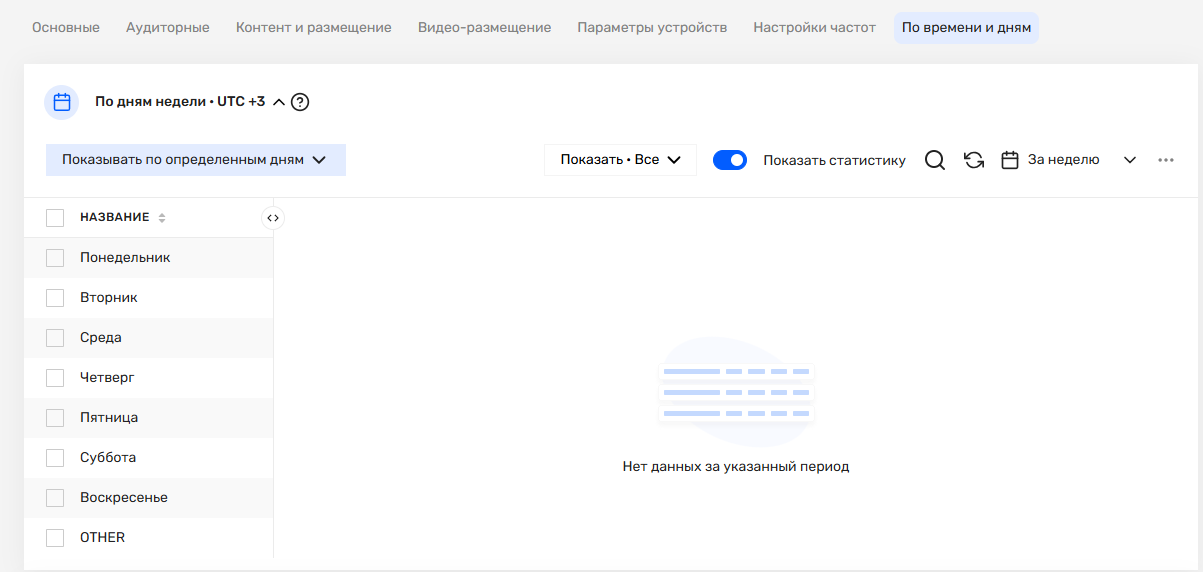Click calendar icon next to За неделю

click(1010, 160)
